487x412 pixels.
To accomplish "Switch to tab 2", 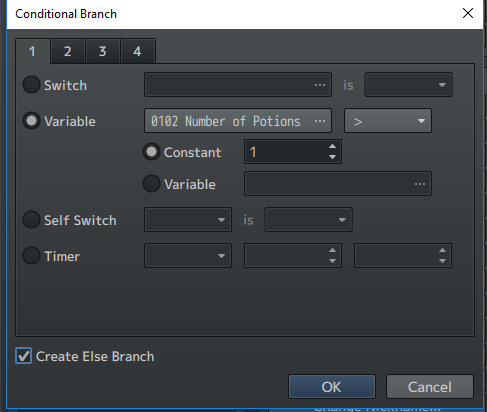I will pyautogui.click(x=68, y=51).
